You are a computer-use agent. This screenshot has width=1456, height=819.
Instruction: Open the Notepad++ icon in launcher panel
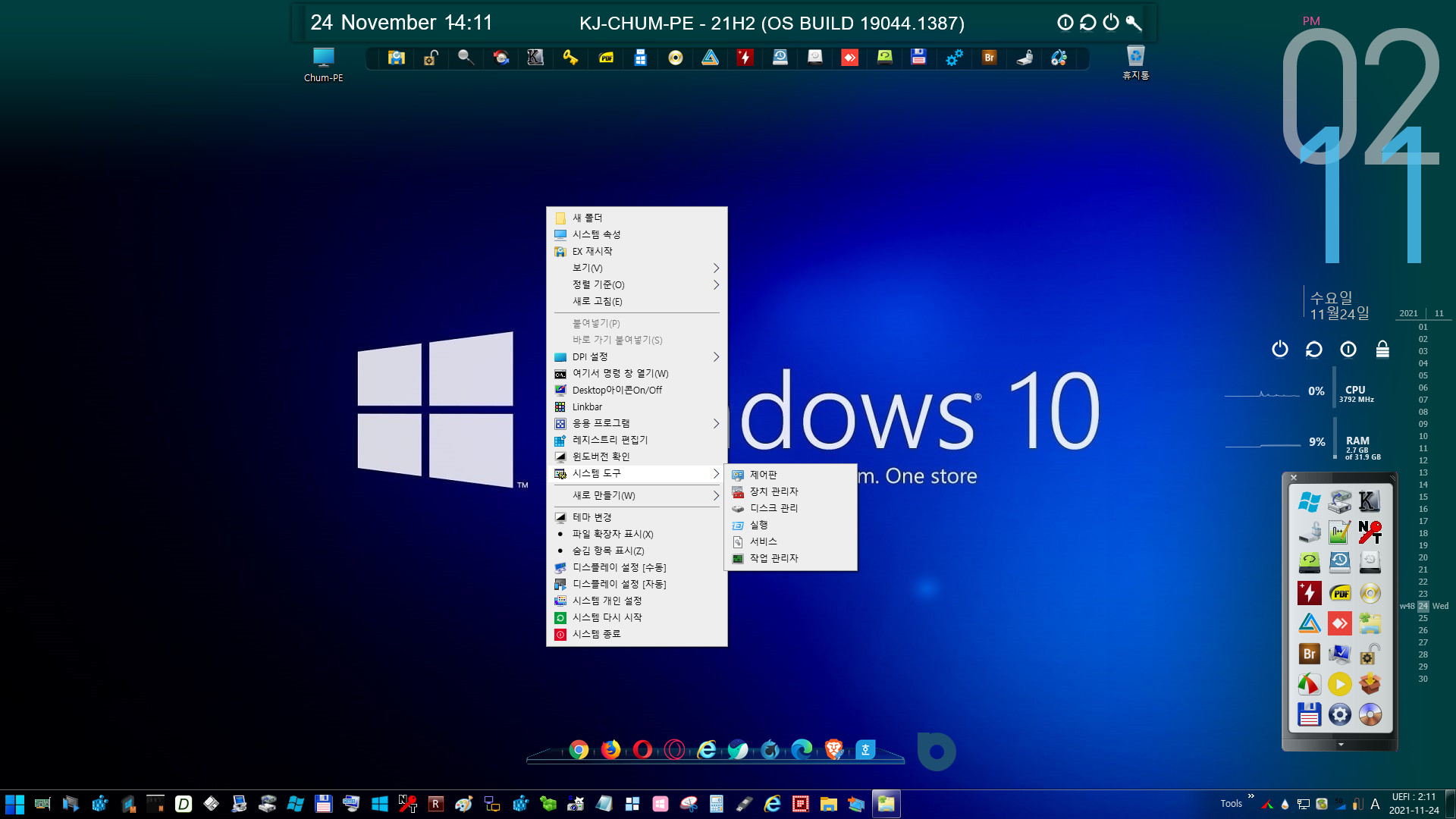coord(1339,532)
